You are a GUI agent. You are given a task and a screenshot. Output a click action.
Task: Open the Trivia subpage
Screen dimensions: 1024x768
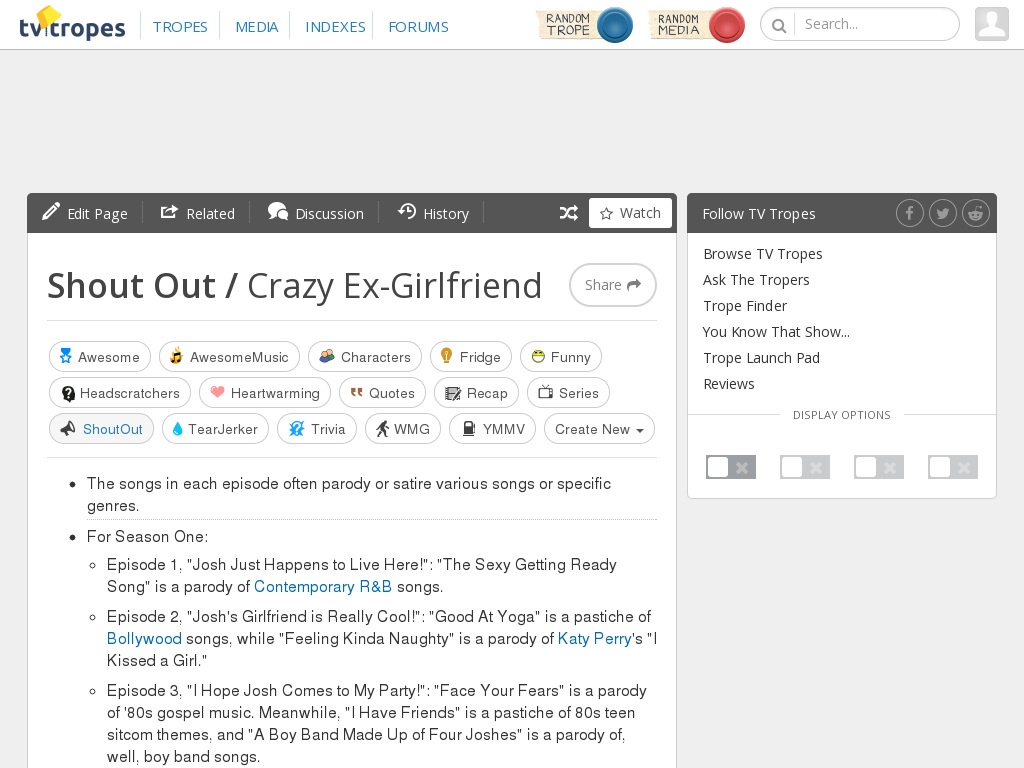317,428
